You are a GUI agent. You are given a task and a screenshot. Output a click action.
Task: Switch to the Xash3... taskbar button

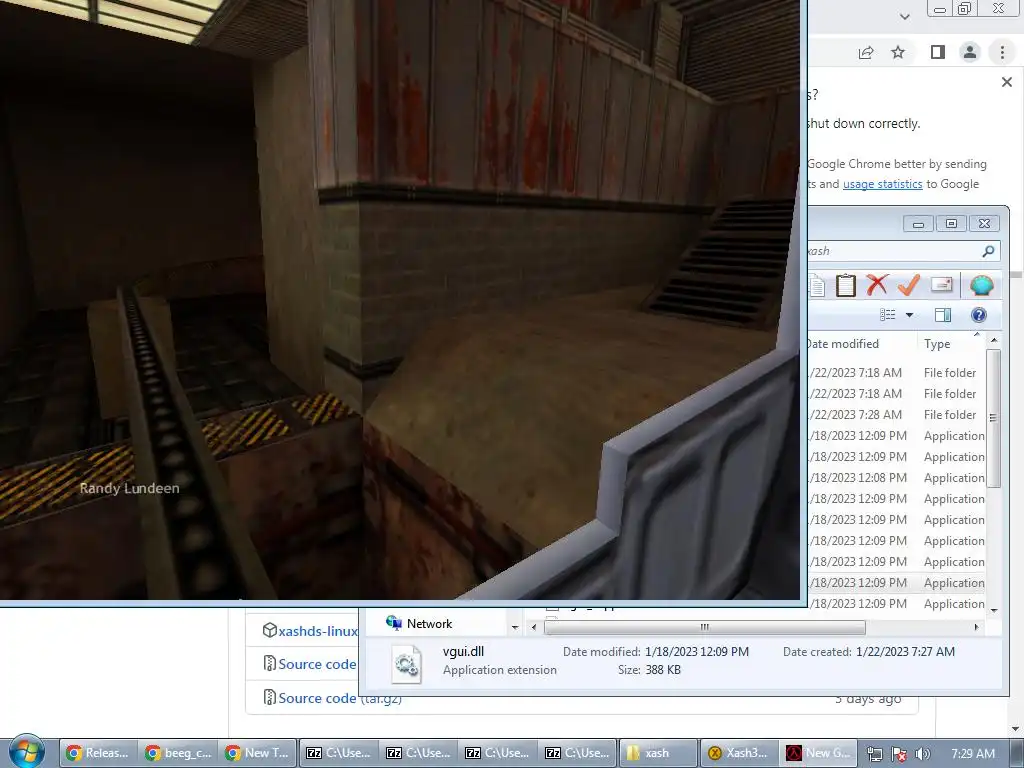coord(738,753)
